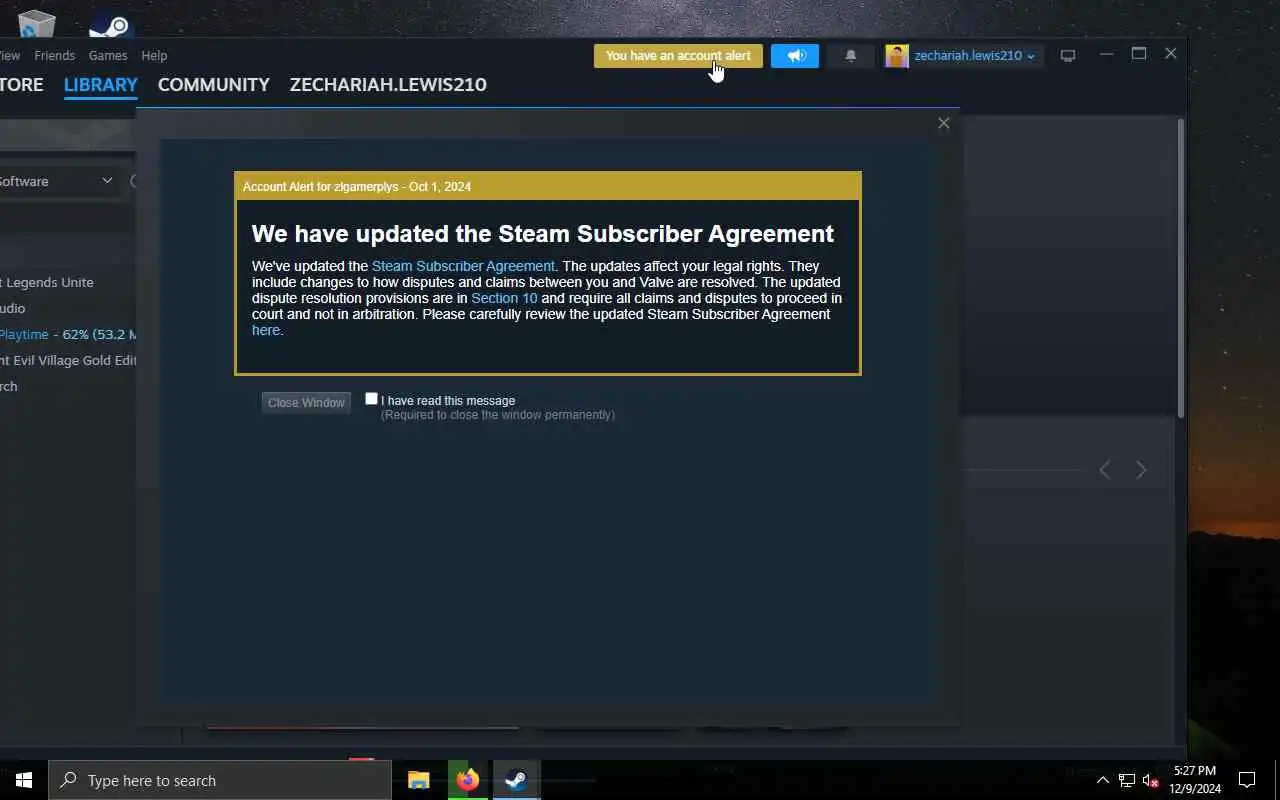
Task: Open the STORE tab
Action: point(21,85)
